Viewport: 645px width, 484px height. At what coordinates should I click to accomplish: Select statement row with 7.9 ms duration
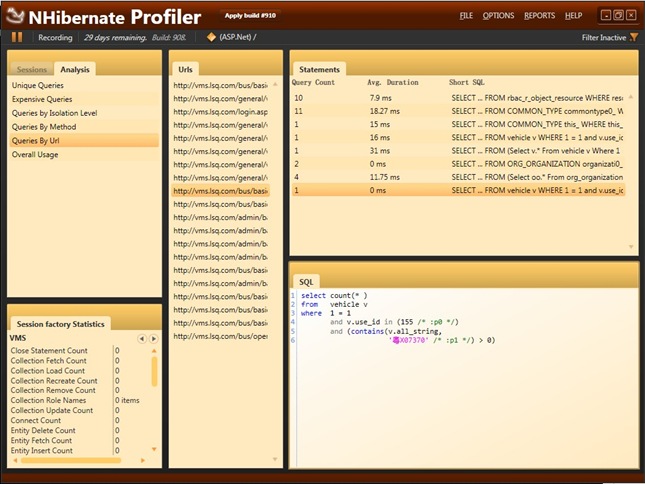[458, 98]
